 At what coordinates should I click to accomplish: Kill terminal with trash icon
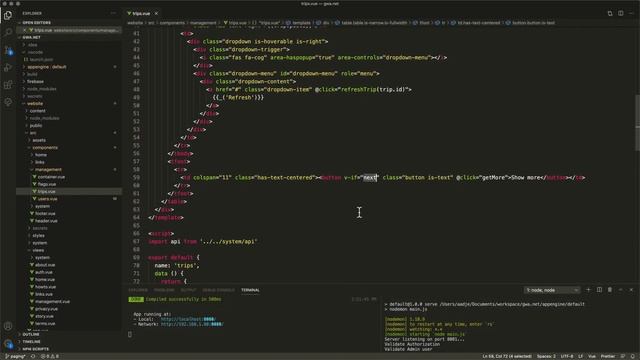click(610, 290)
